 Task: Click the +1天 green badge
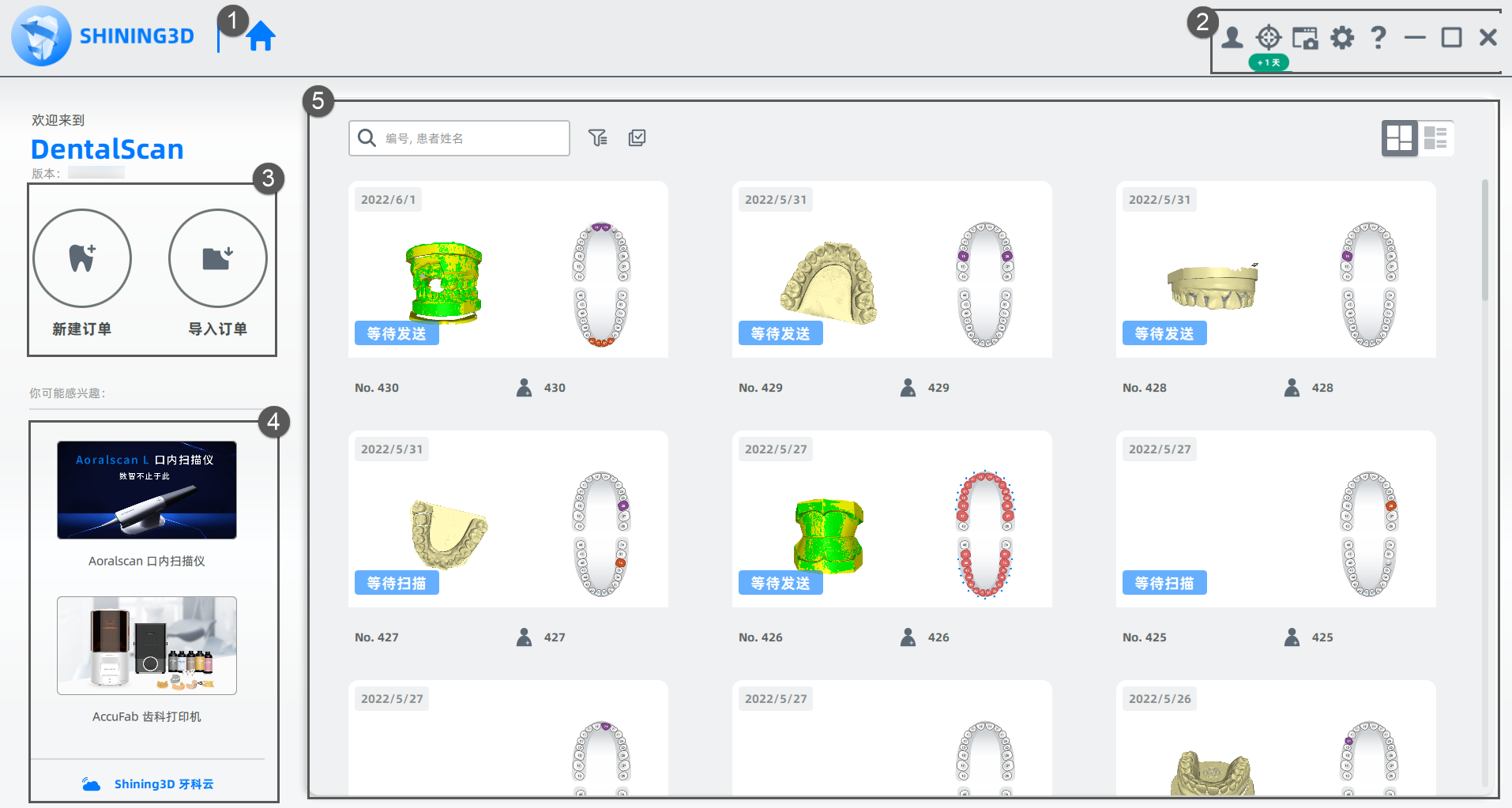coord(1269,62)
